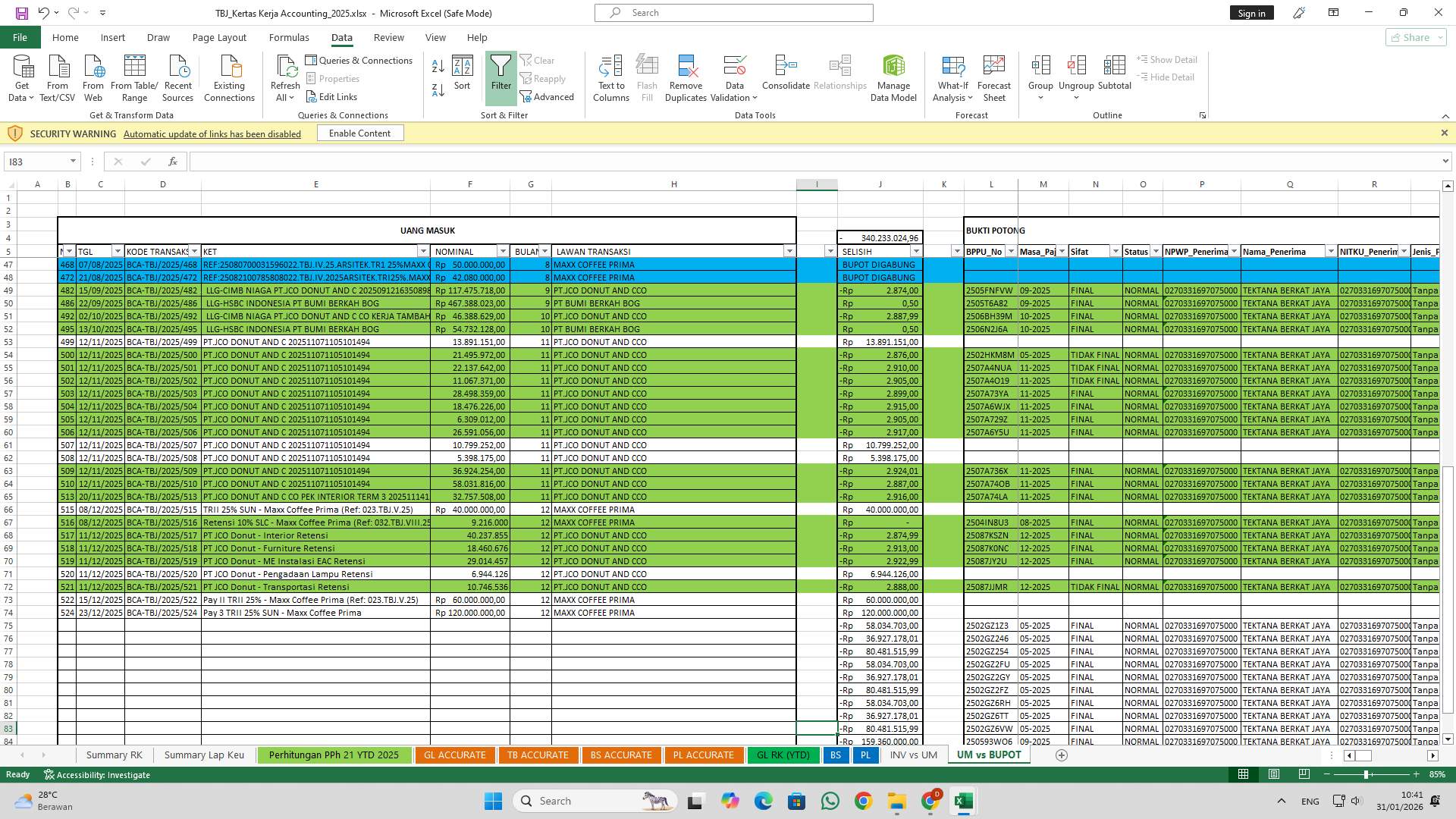Screen dimensions: 1456x819
Task: Click the Automatic update of links link
Action: (212, 134)
